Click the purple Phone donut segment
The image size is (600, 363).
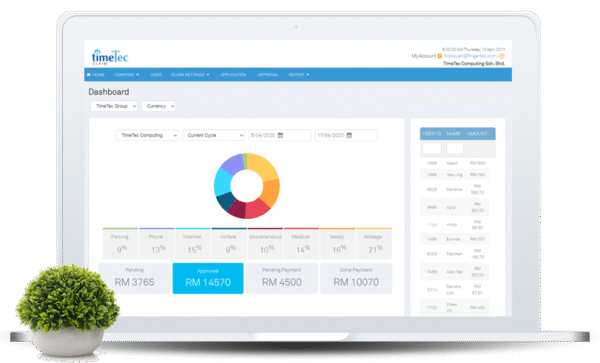click(233, 164)
